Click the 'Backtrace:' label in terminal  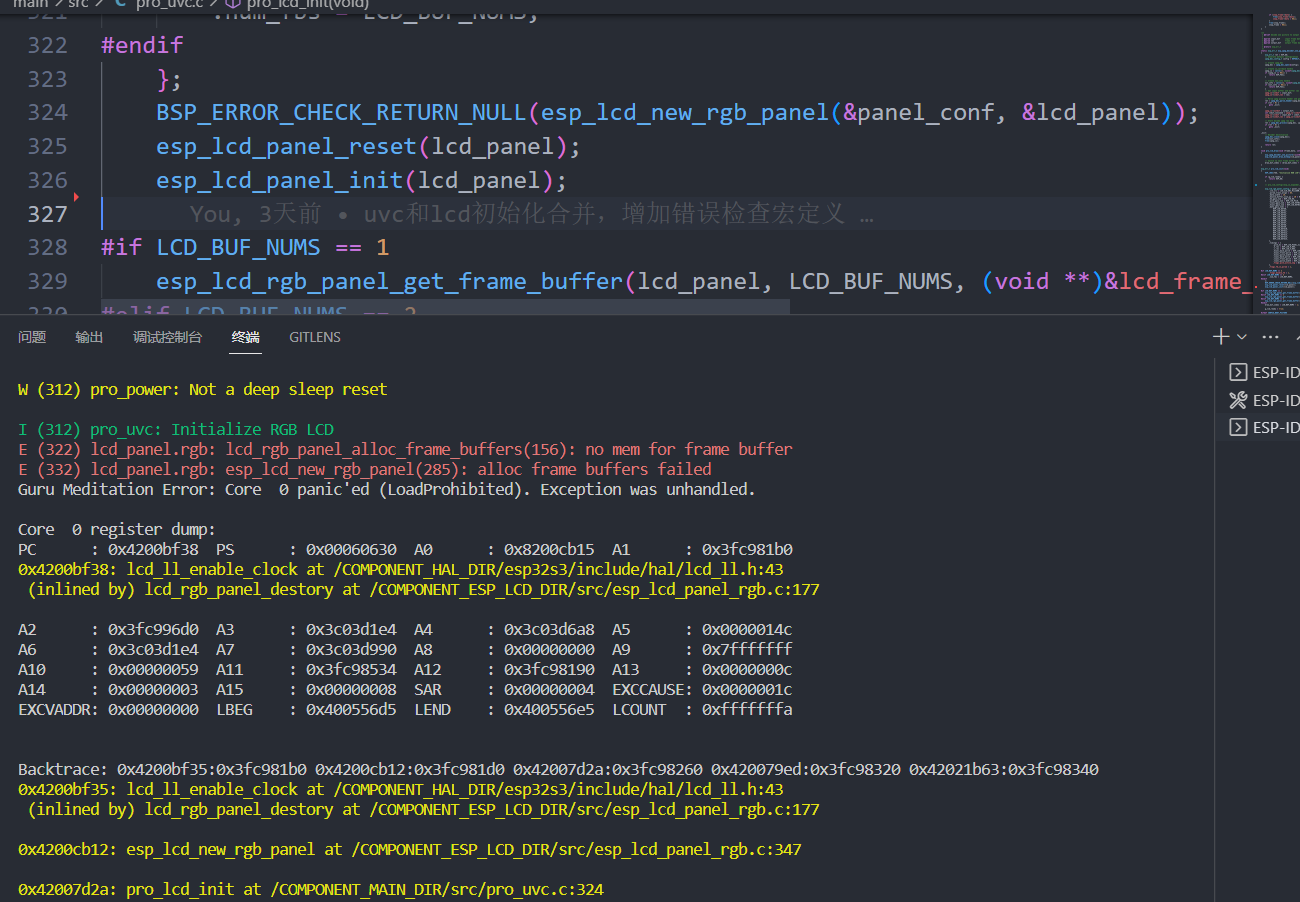click(x=63, y=769)
